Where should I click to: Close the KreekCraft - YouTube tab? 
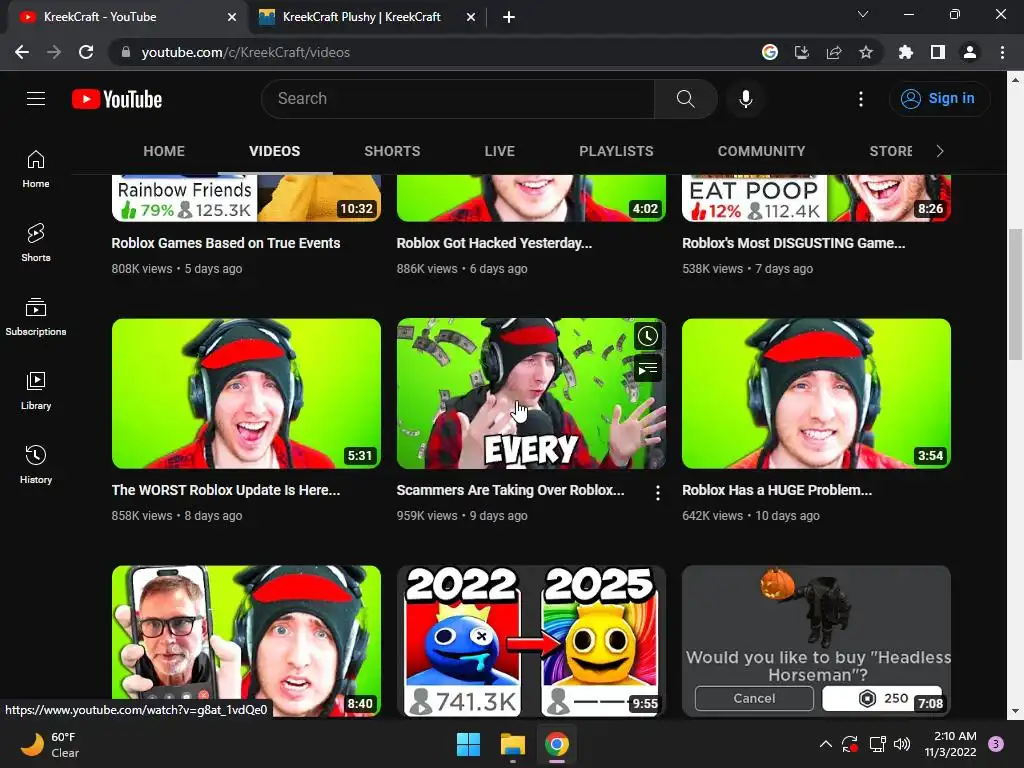(232, 17)
